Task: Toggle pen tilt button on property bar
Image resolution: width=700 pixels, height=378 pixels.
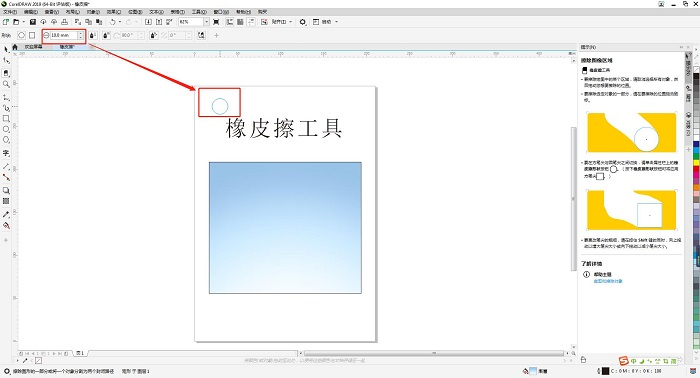Action: click(106, 35)
